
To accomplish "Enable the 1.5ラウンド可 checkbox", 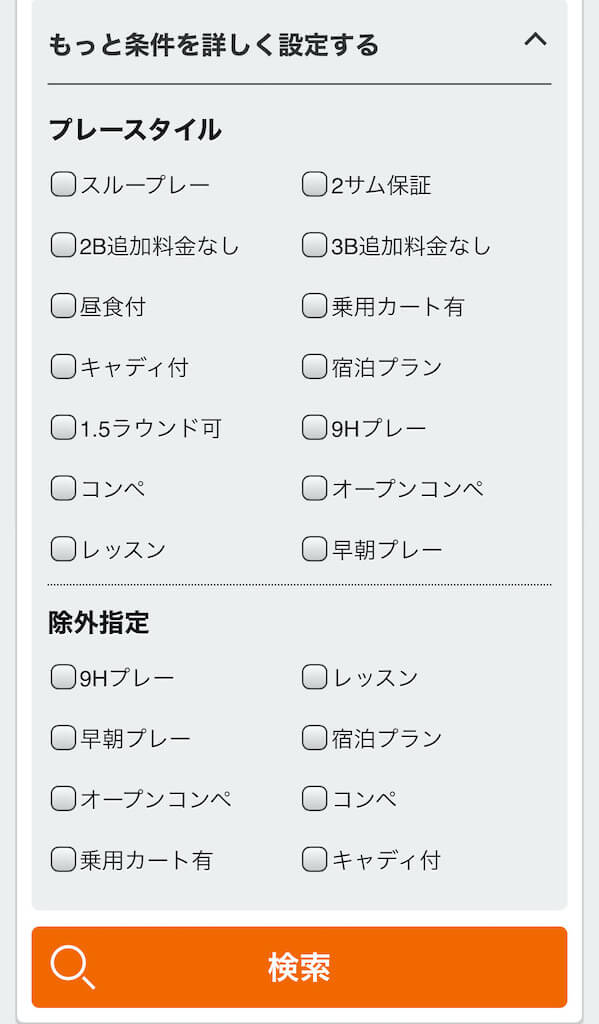I will [63, 428].
